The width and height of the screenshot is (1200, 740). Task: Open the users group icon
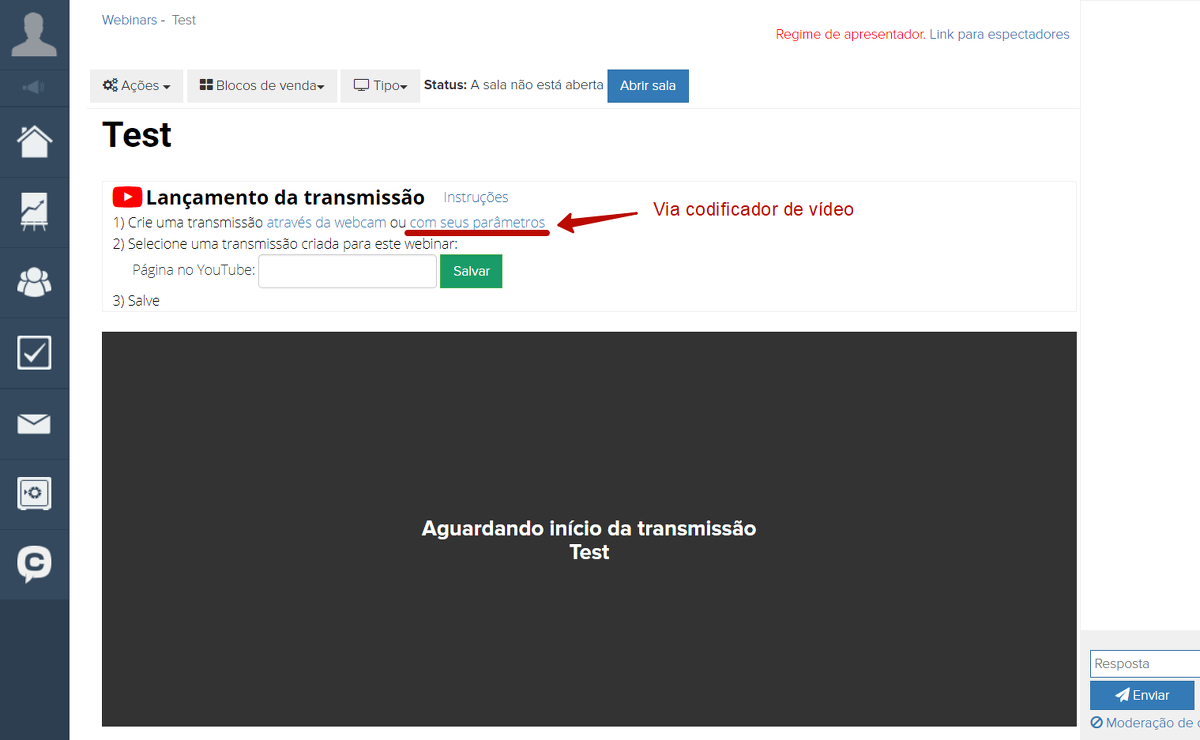(x=34, y=283)
